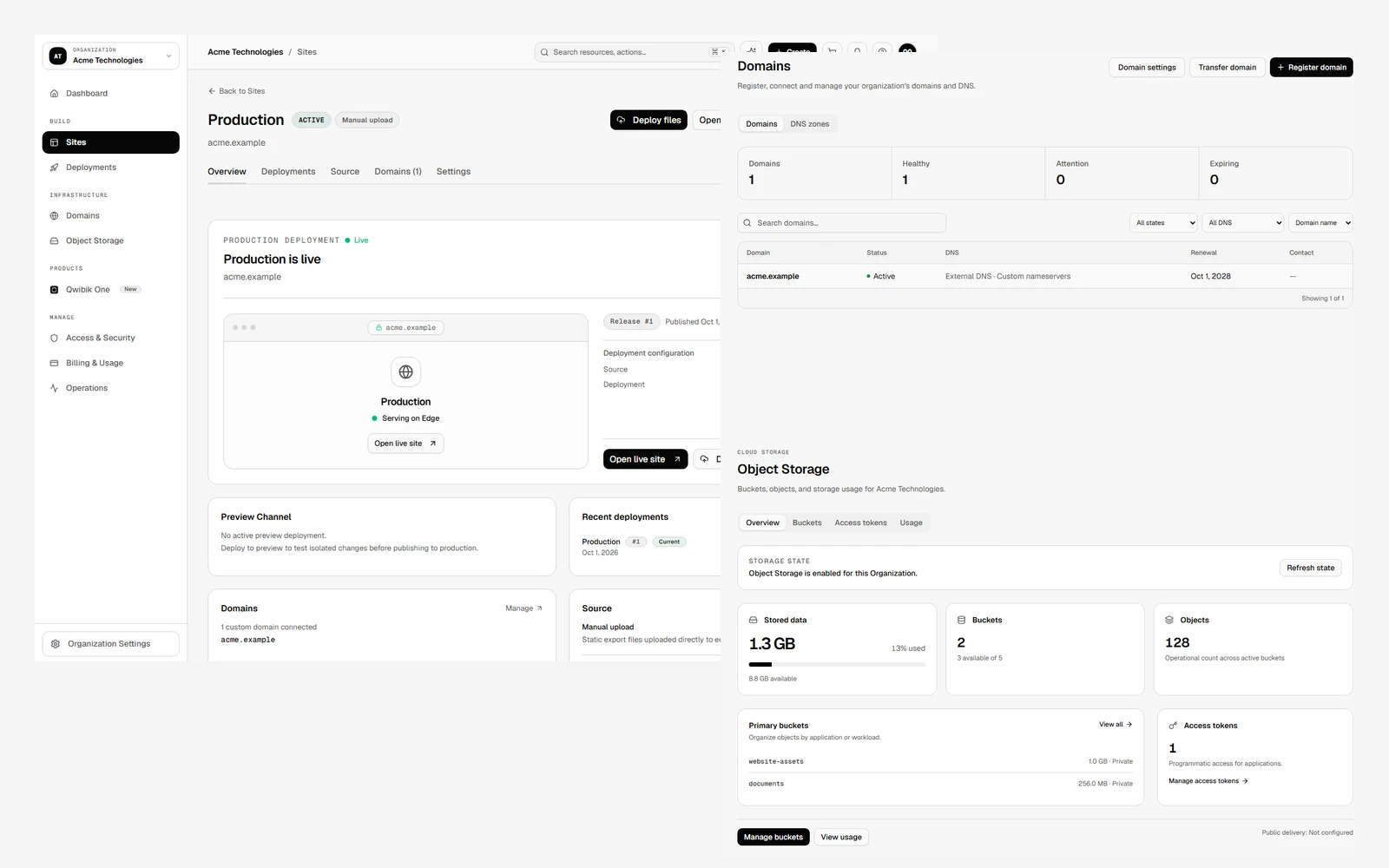Click the black Manage buckets button
The height and width of the screenshot is (868, 1389).
pyautogui.click(x=773, y=838)
